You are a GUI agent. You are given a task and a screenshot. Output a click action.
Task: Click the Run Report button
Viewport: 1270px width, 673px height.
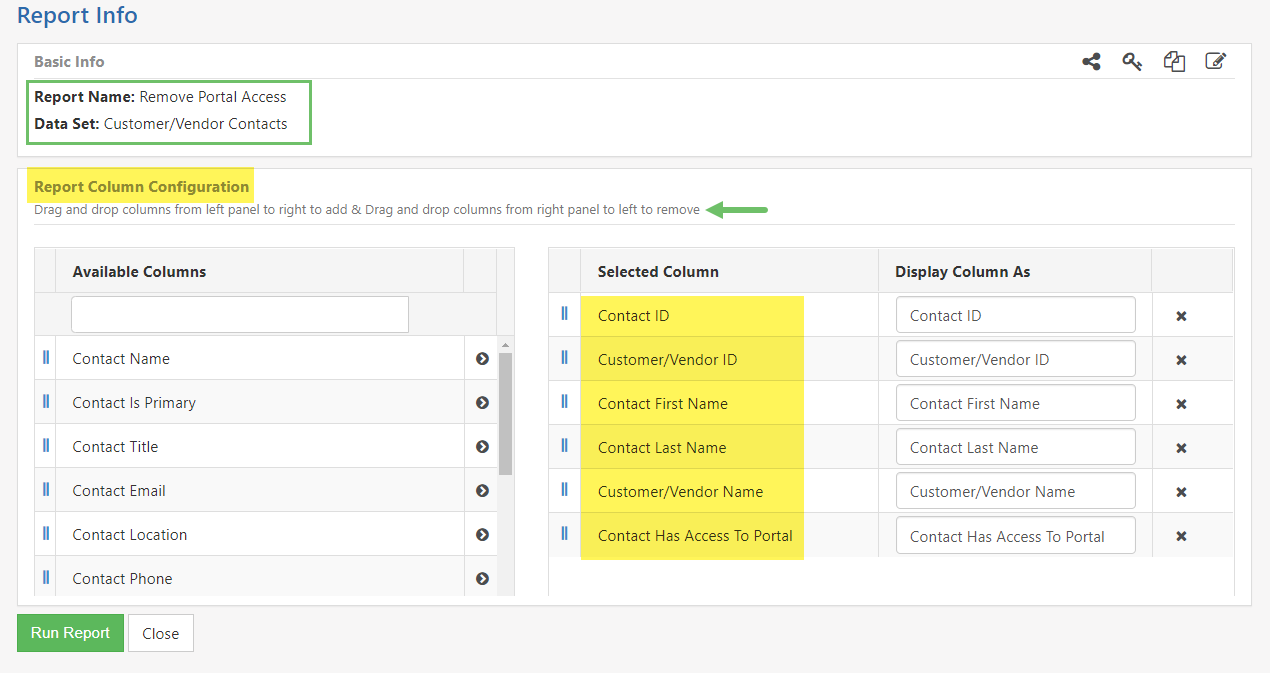click(70, 632)
